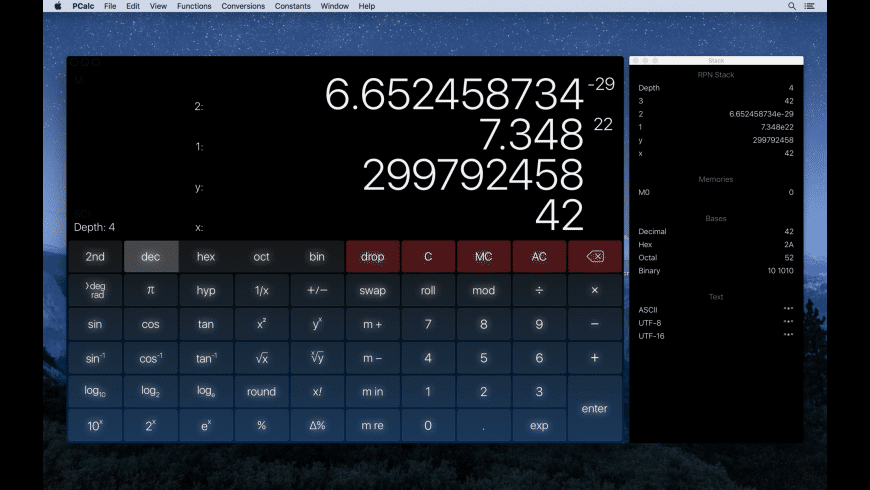Click the 10 to the x key

click(x=95, y=426)
